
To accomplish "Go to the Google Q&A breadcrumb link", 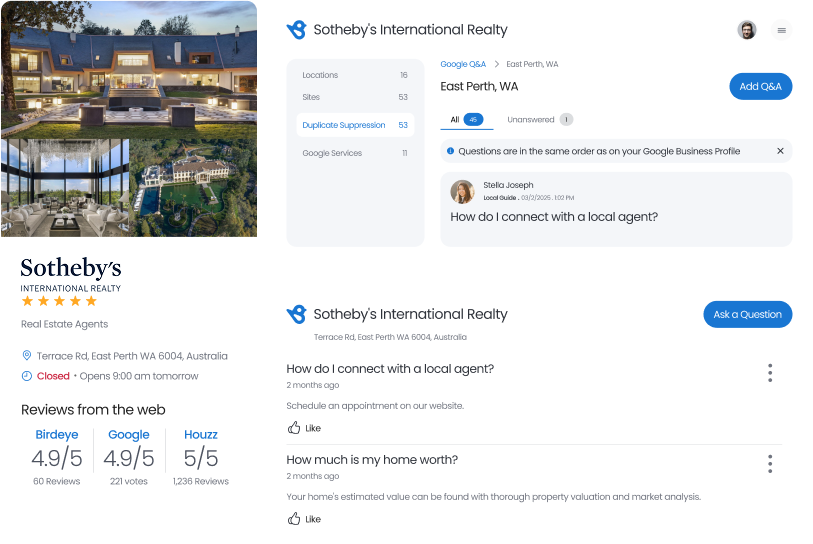I will click(463, 64).
